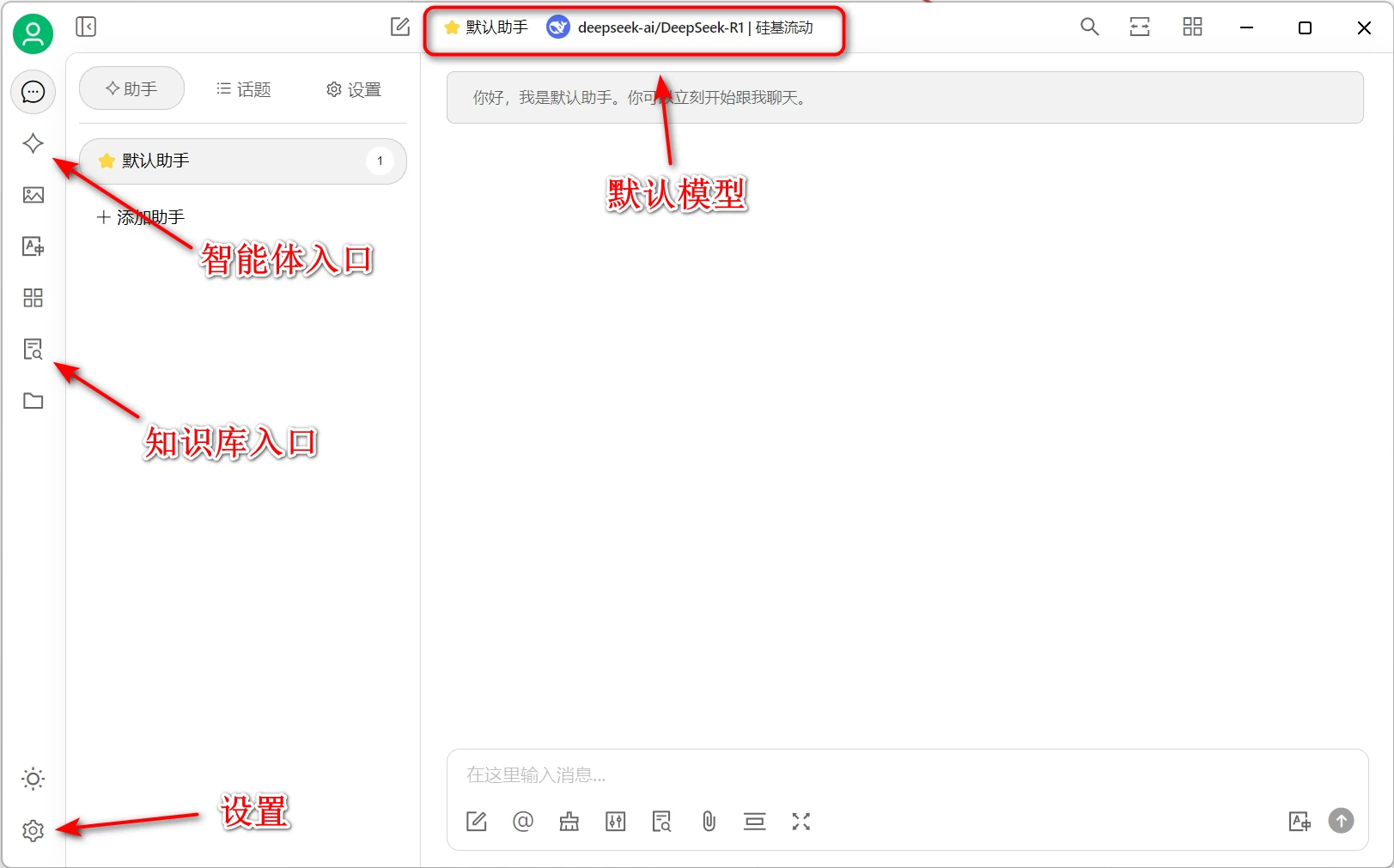
Task: Switch to the 设置 tab
Action: [352, 88]
